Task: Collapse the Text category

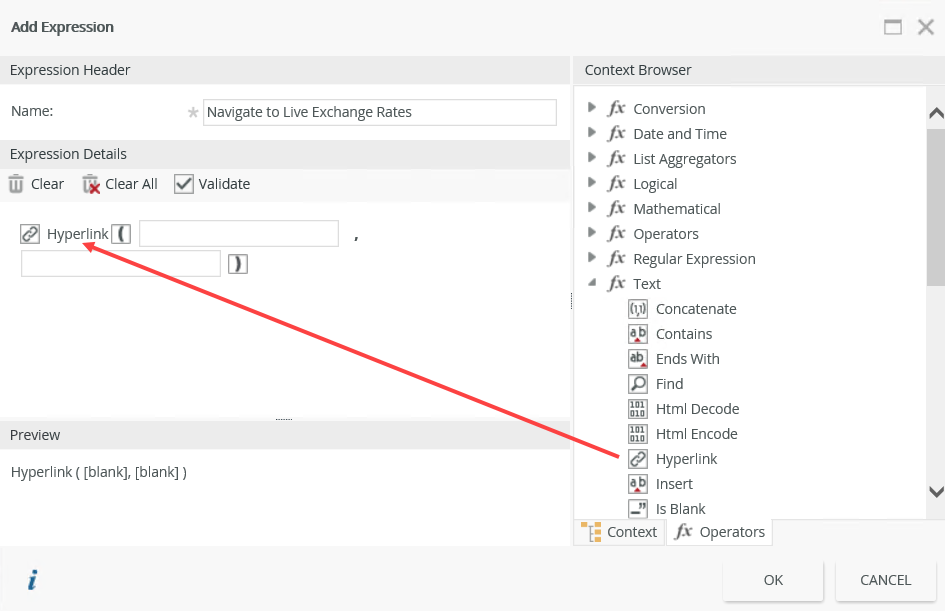Action: [592, 282]
